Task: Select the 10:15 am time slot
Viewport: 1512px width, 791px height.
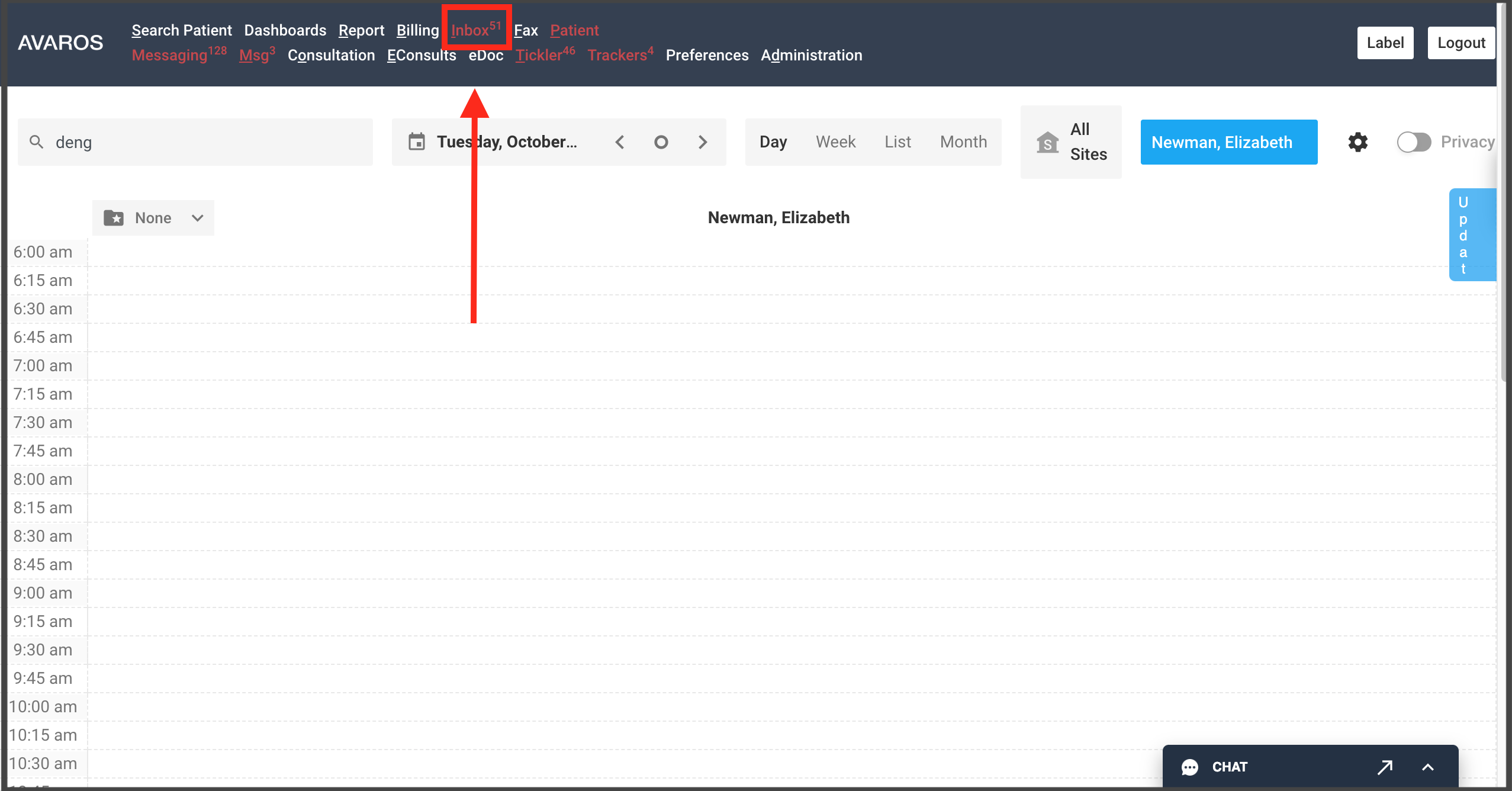Action: pos(792,735)
